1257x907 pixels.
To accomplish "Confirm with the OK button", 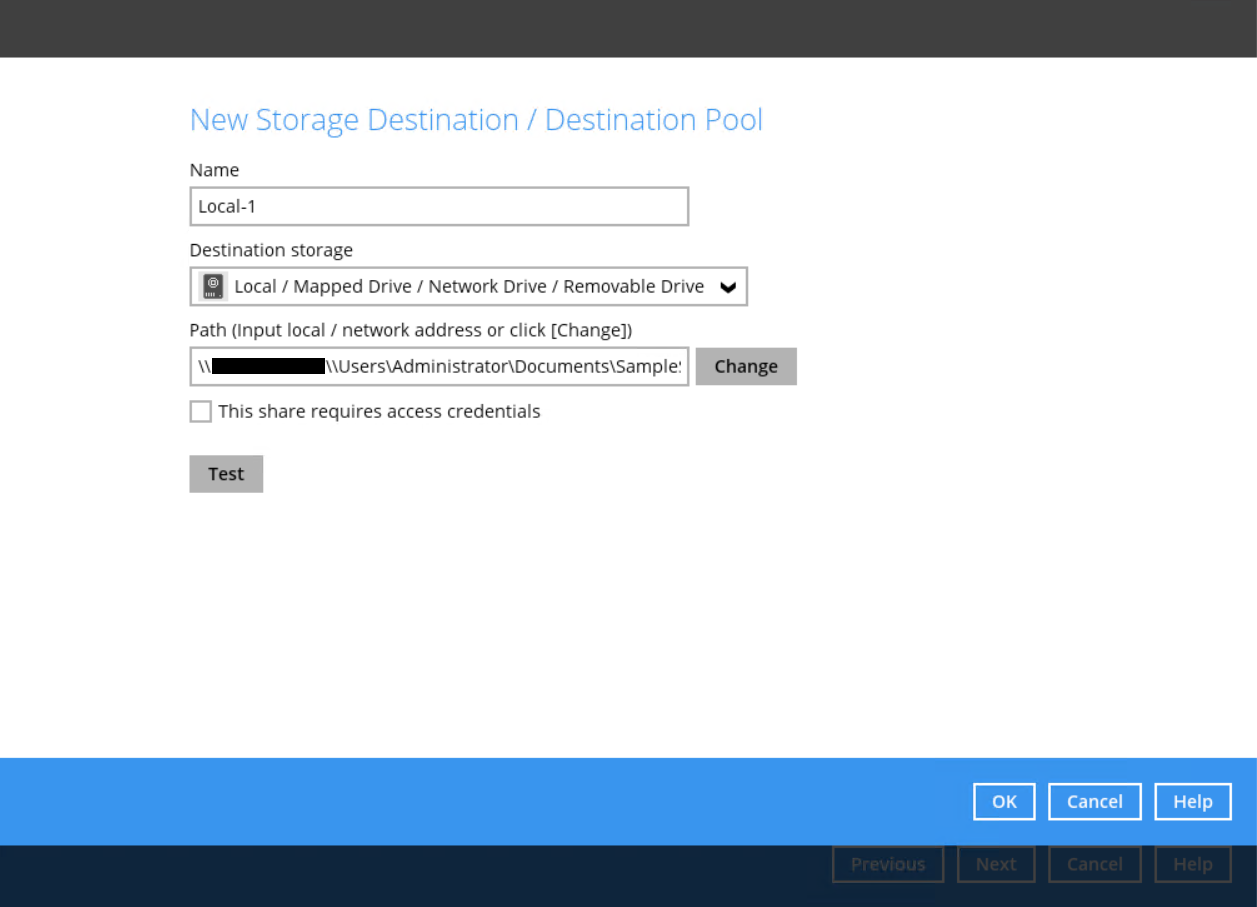I will click(1004, 802).
